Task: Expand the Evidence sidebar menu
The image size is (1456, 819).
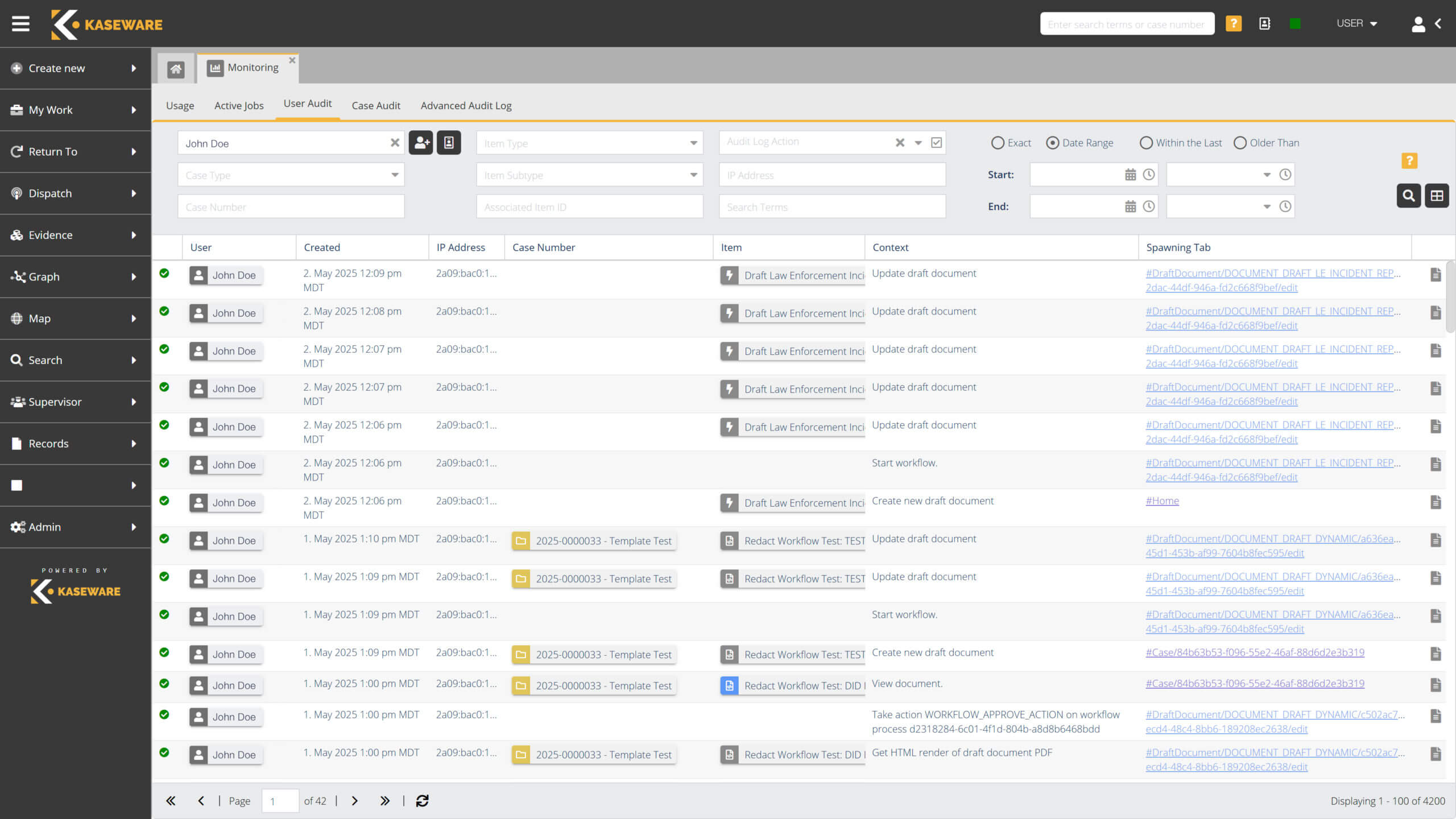Action: [75, 235]
